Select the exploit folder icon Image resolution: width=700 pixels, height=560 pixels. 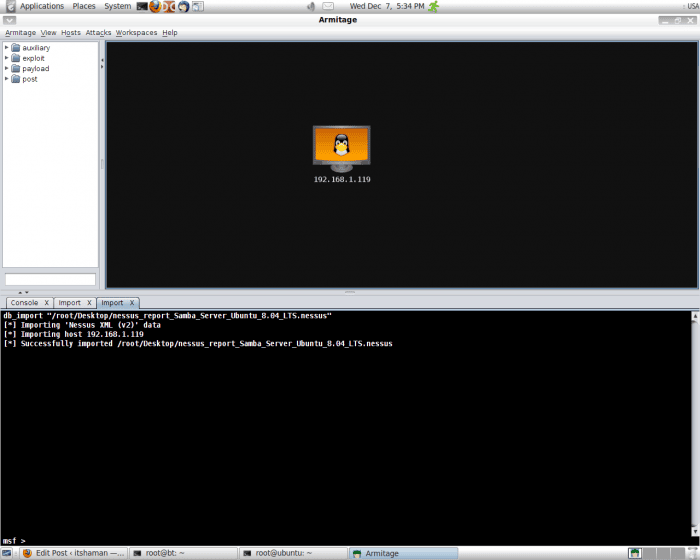tap(16, 58)
